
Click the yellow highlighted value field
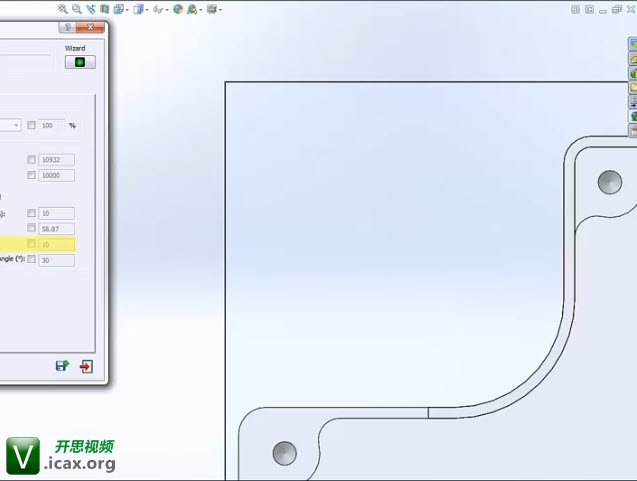[x=56, y=245]
